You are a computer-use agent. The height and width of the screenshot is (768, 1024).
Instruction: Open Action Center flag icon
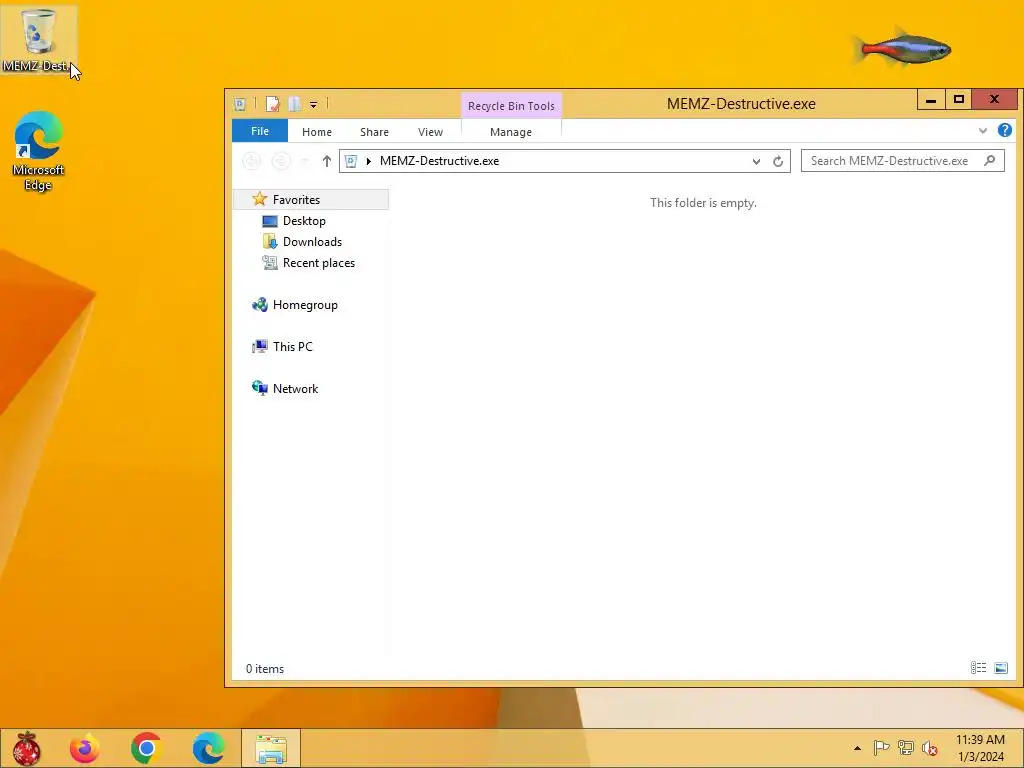tap(881, 748)
